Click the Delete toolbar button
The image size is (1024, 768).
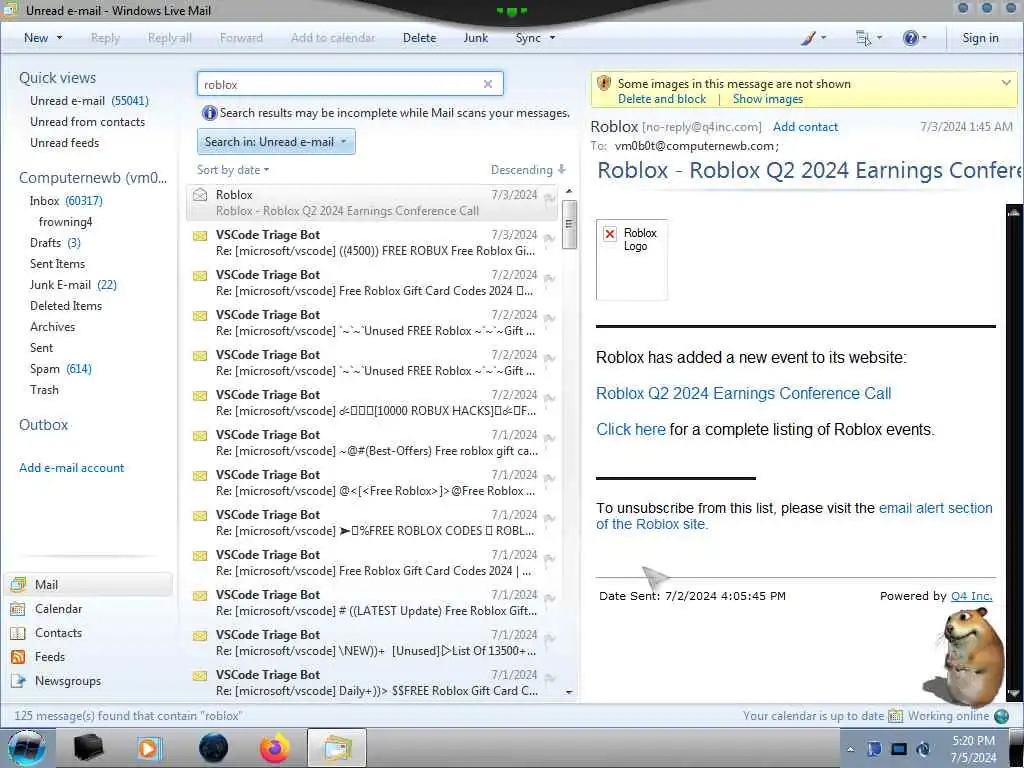(x=419, y=38)
